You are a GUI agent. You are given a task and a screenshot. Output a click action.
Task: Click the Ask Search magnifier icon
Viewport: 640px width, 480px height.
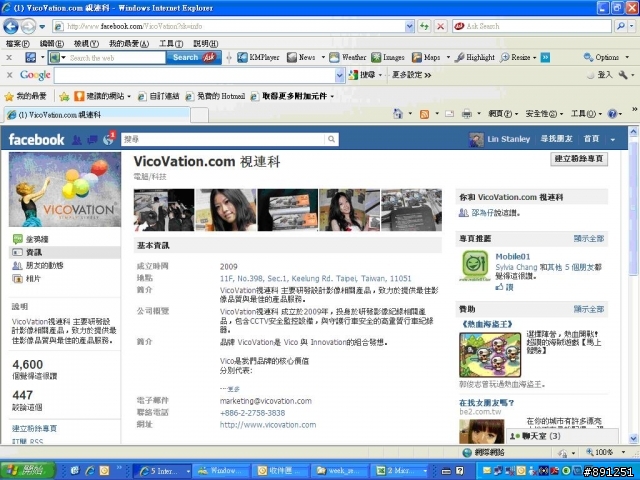pos(621,27)
